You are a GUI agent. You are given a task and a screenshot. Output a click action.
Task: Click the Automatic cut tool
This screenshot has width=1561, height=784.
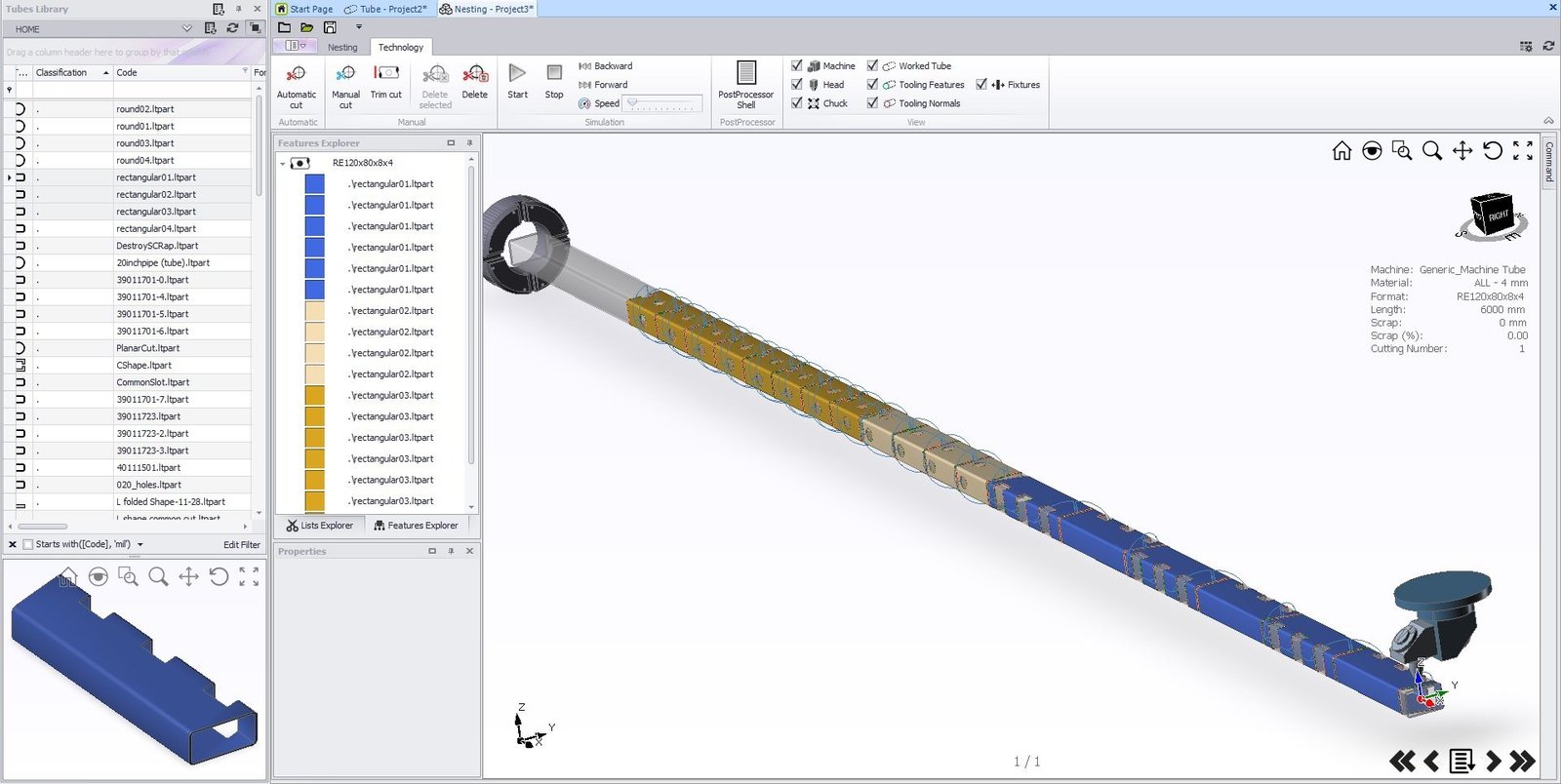(296, 85)
